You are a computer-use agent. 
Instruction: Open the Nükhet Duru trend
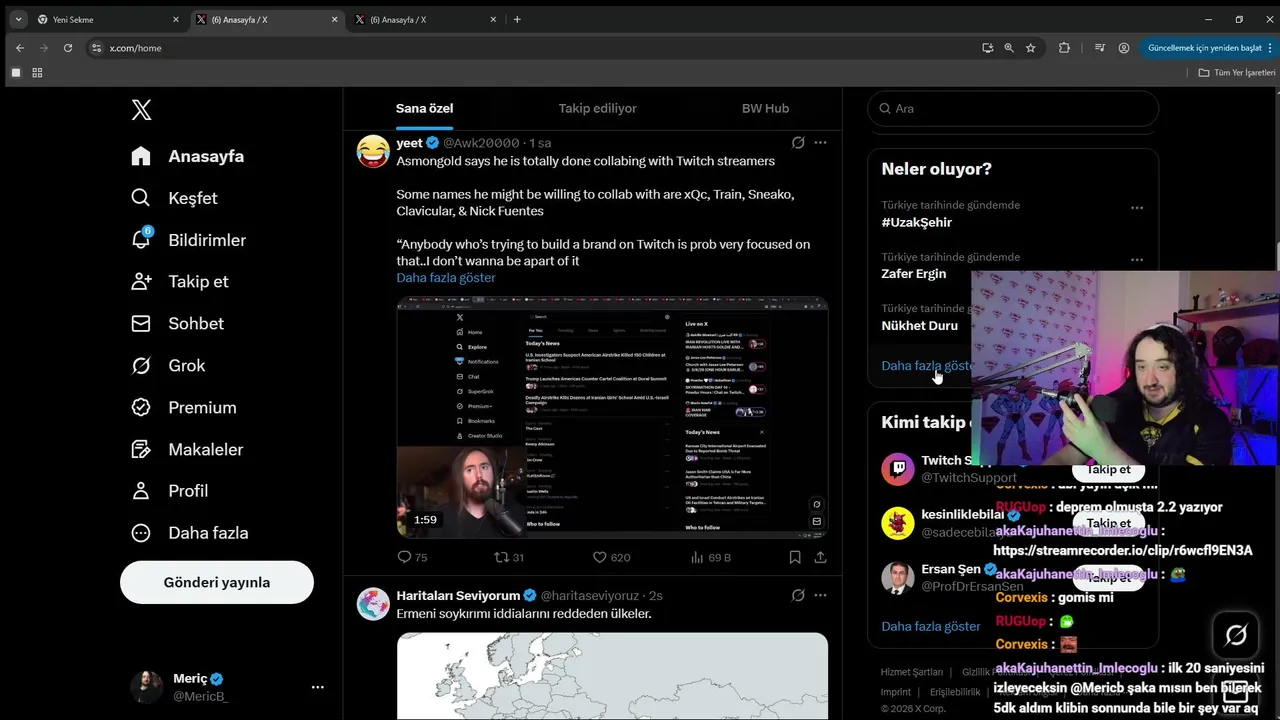(x=919, y=325)
